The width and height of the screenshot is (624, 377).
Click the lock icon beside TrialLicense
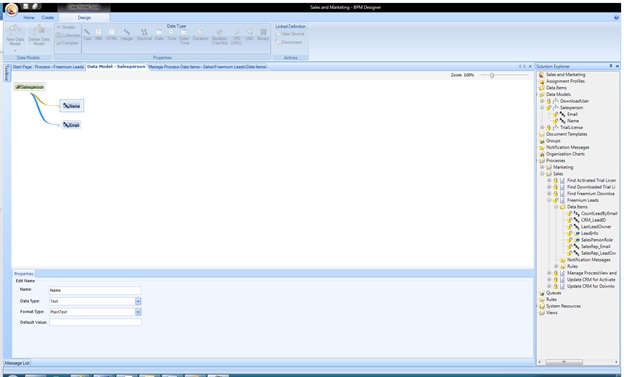549,127
